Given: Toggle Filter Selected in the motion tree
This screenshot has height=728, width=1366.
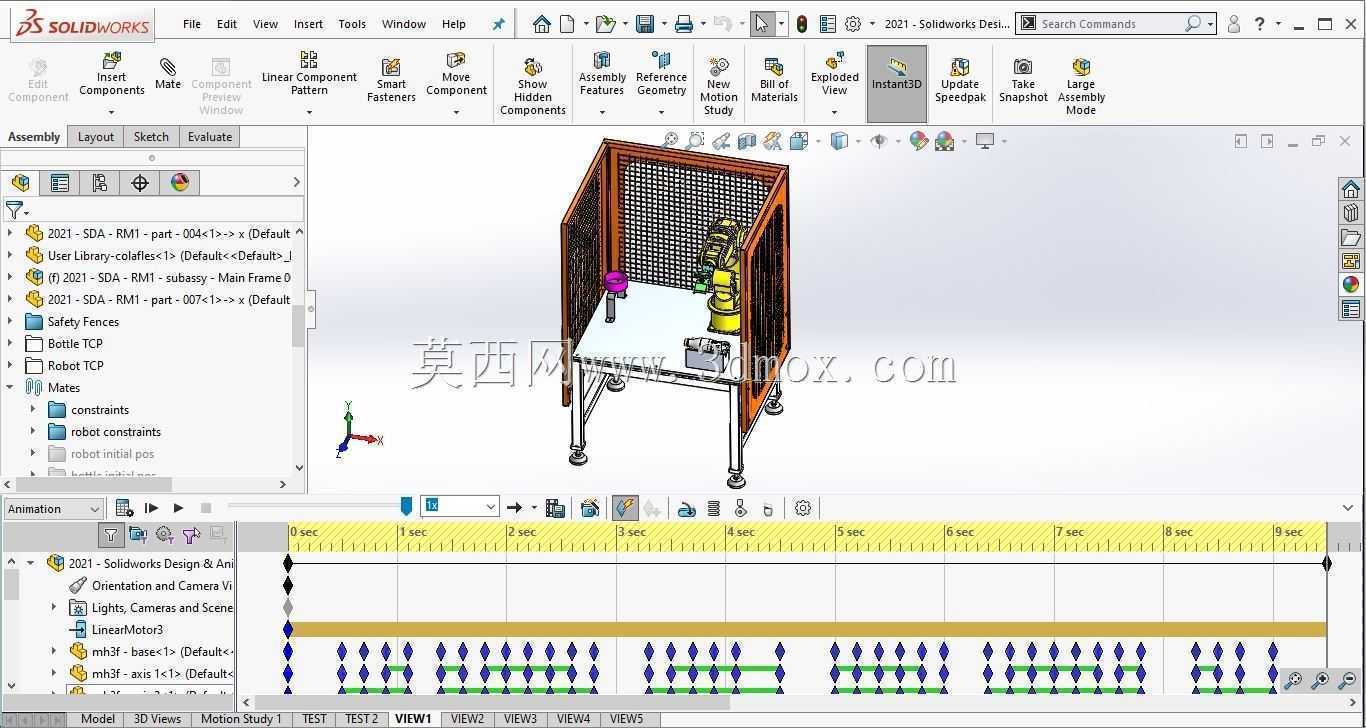Looking at the screenshot, I should pyautogui.click(x=191, y=535).
